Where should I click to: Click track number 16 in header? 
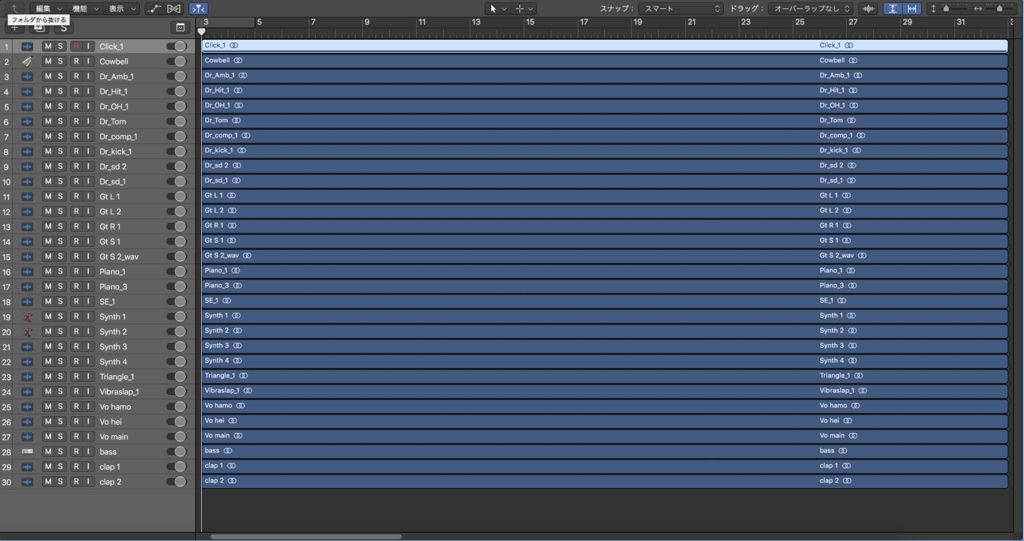[x=7, y=272]
